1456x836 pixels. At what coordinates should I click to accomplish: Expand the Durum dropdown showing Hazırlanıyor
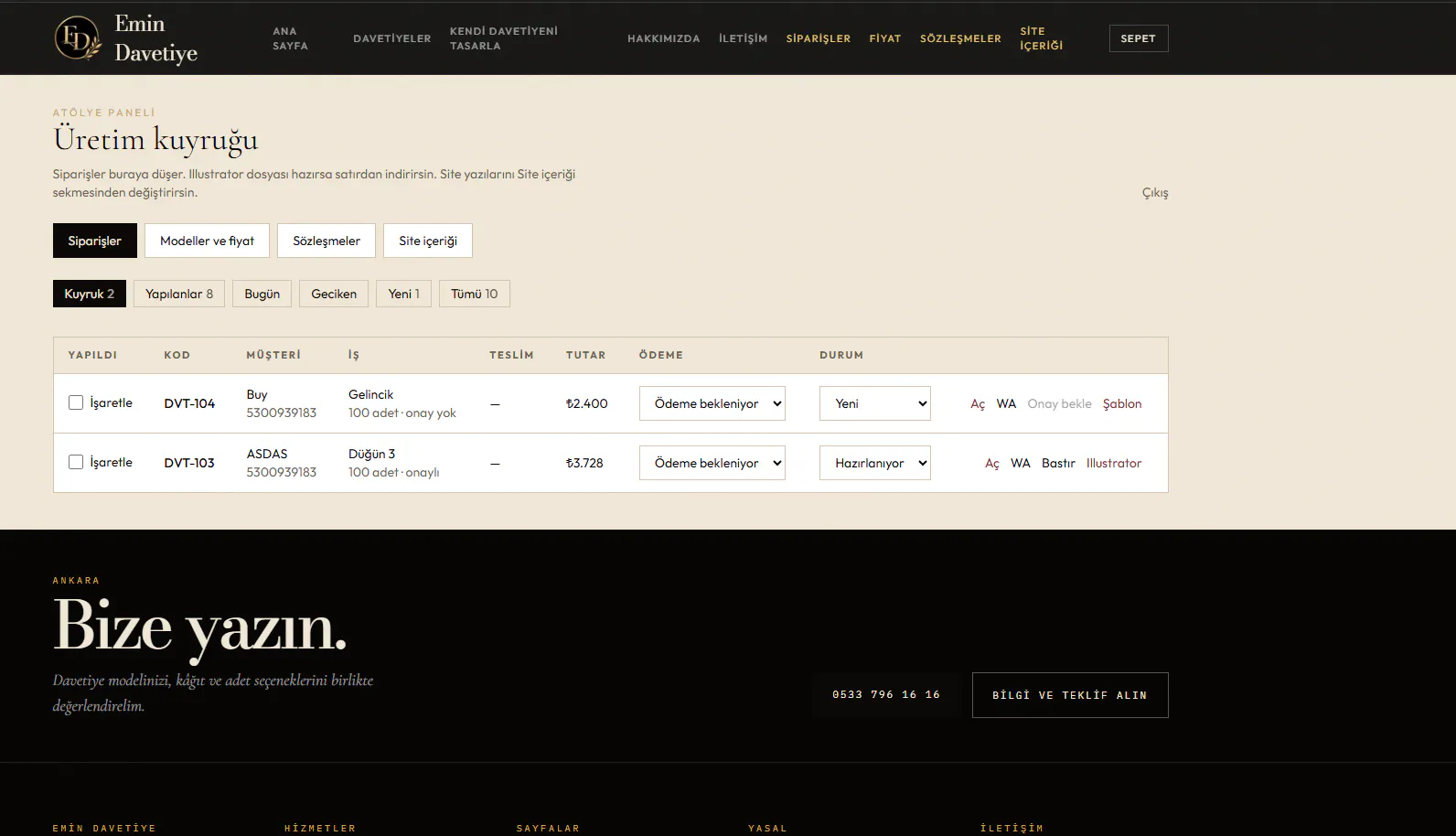pyautogui.click(x=875, y=463)
